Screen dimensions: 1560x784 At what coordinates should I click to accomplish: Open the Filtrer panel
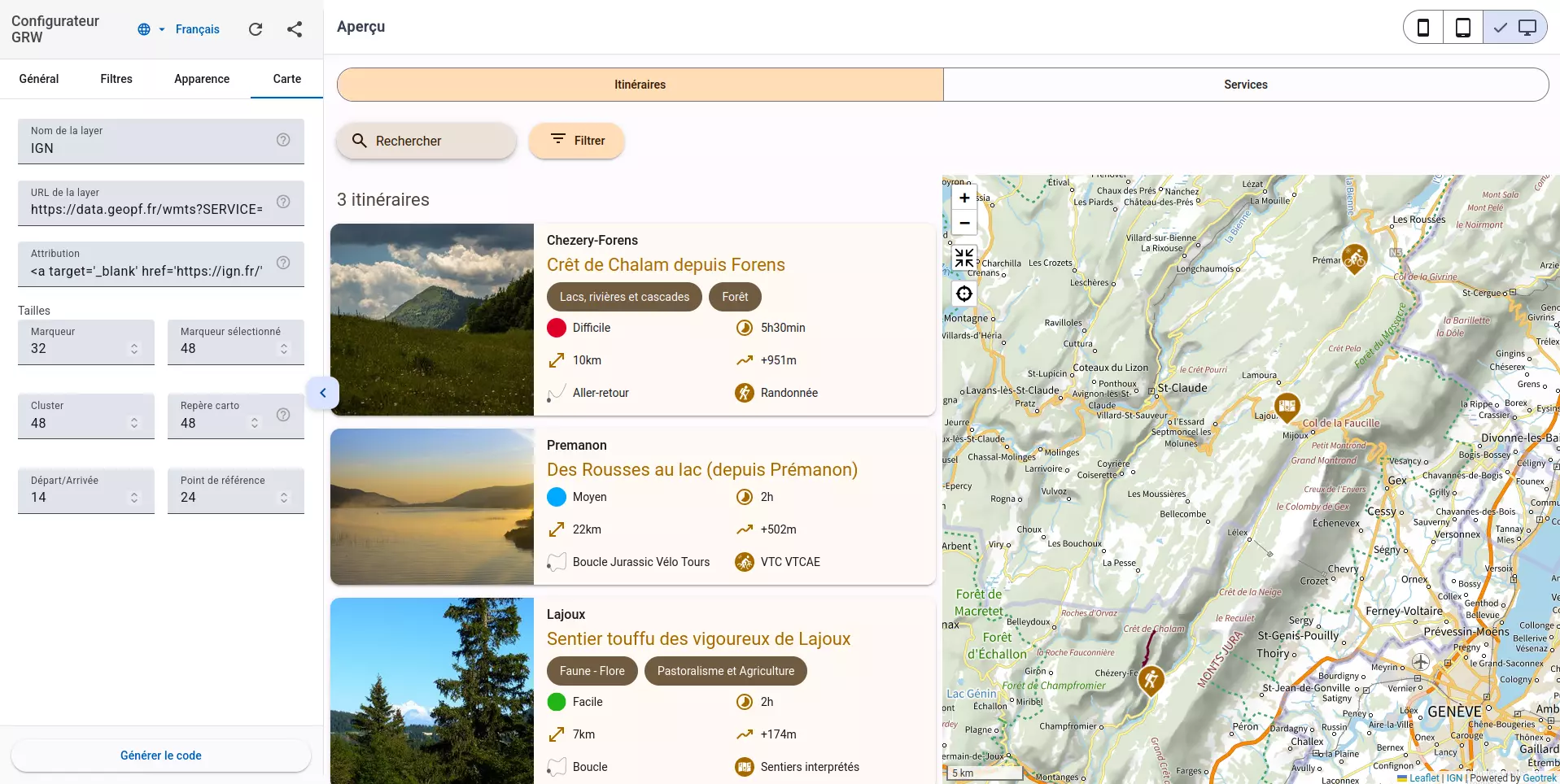pyautogui.click(x=576, y=140)
